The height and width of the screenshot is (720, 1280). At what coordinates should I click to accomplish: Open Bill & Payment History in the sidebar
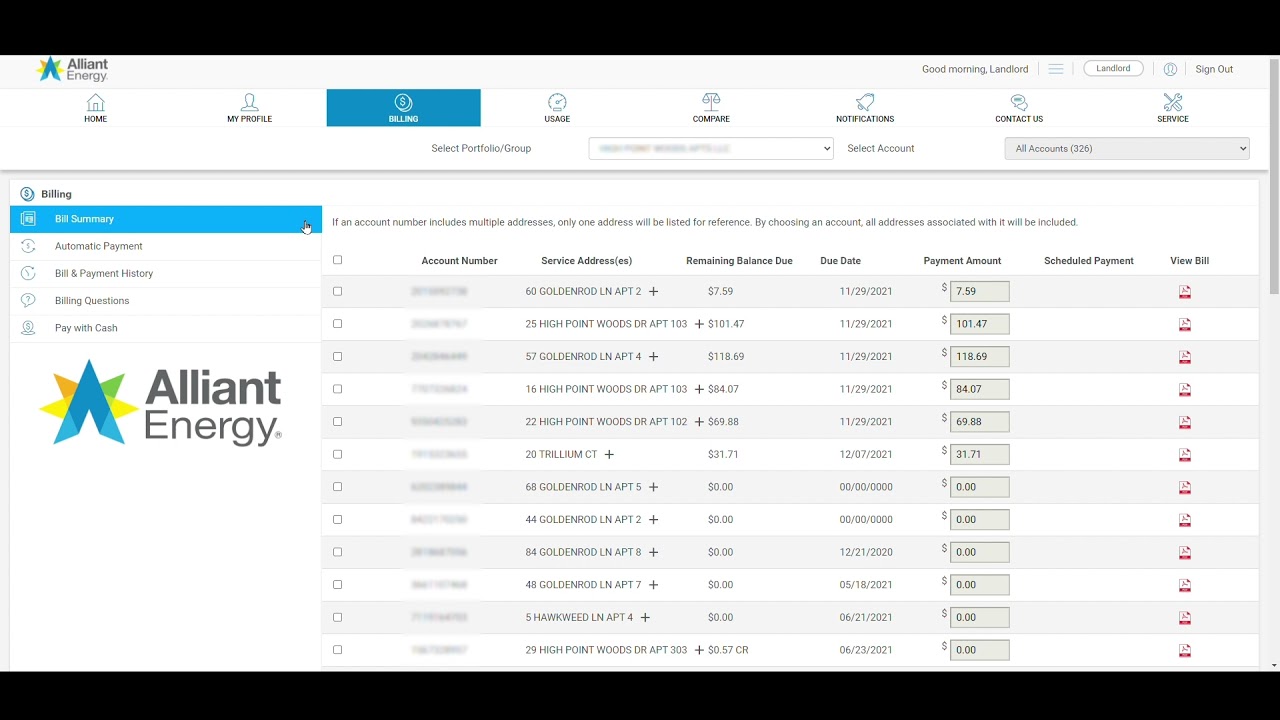[x=166, y=273]
